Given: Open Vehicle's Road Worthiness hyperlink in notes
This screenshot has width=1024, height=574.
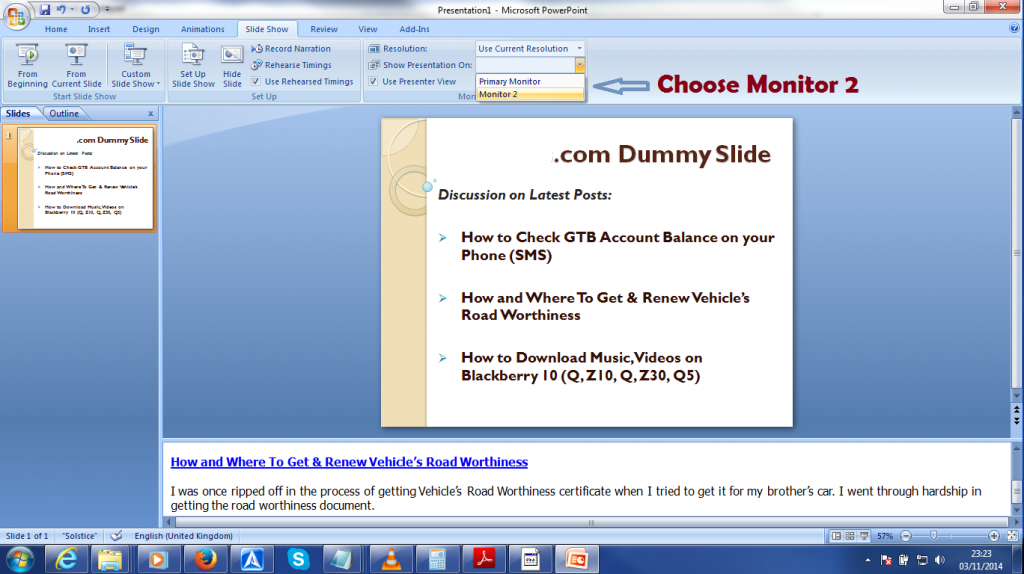Looking at the screenshot, I should pos(349,462).
